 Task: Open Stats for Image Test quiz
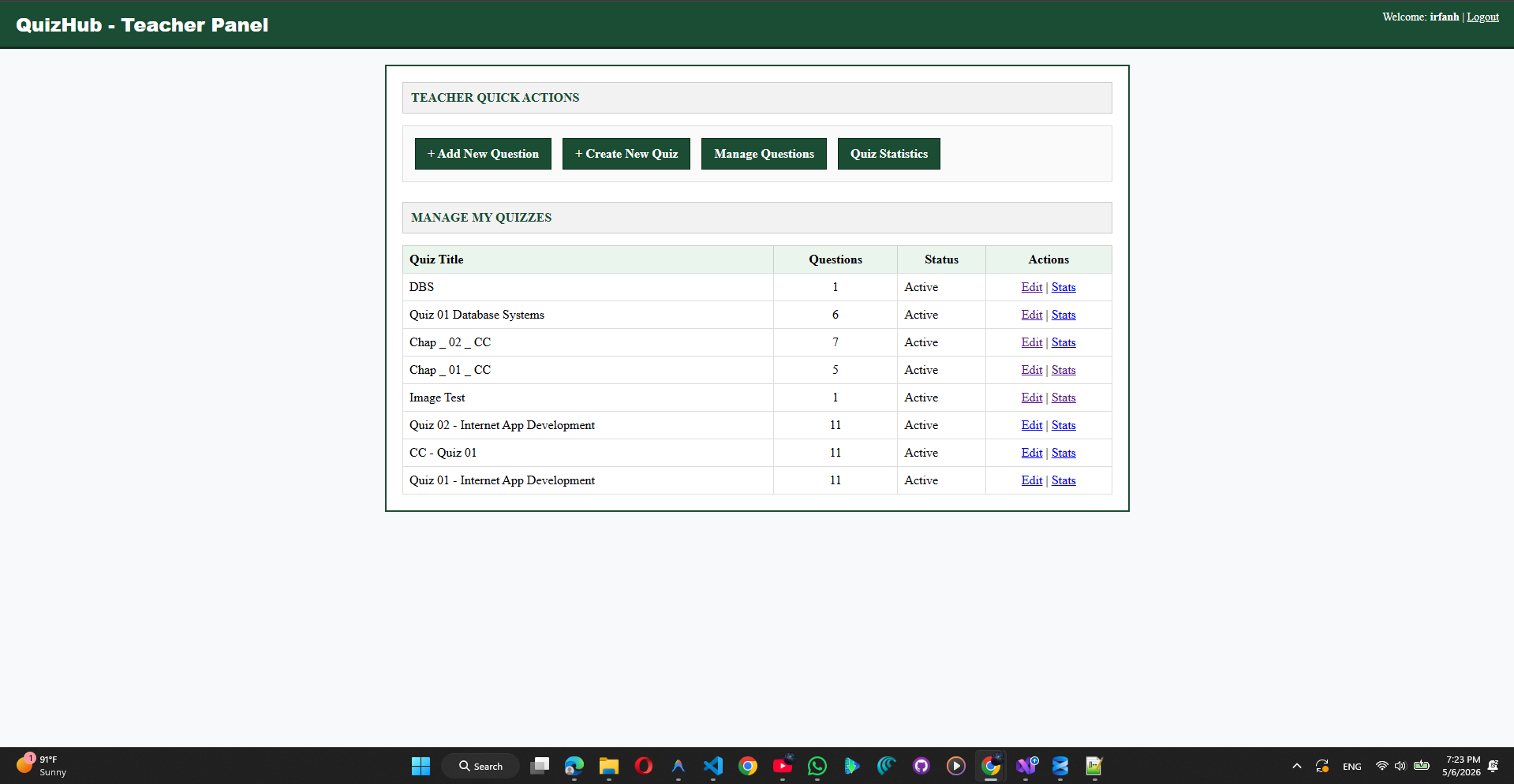(1064, 398)
